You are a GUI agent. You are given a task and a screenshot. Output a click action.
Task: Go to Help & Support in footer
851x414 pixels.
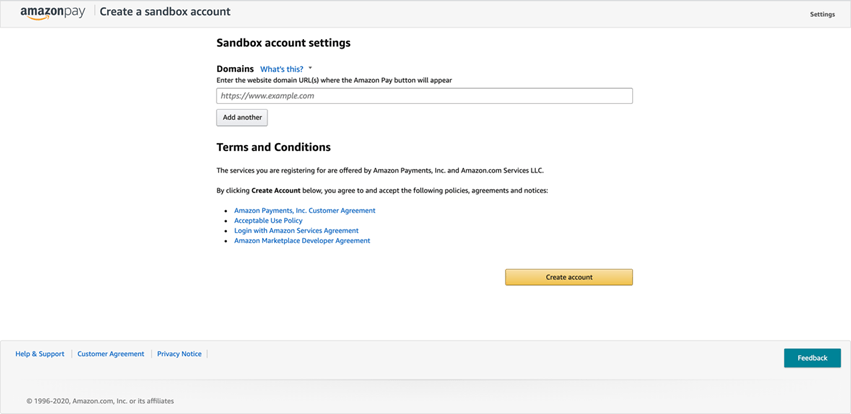[40, 354]
